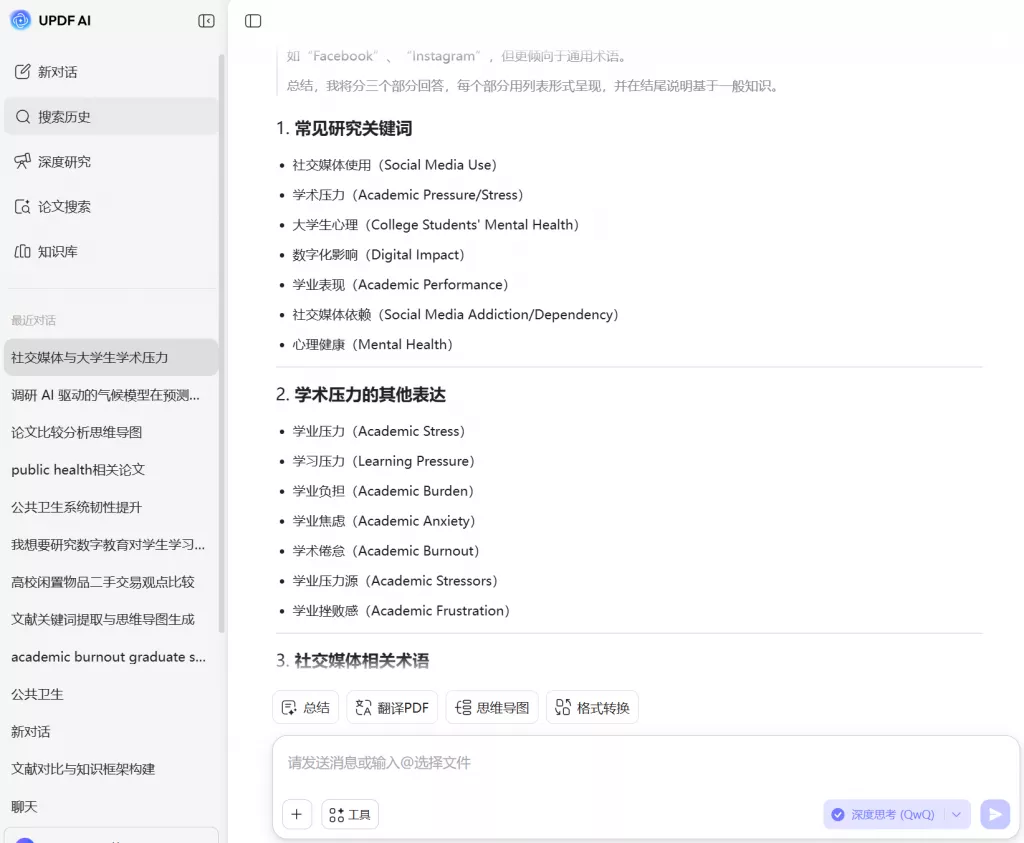Image resolution: width=1024 pixels, height=843 pixels.
Task: Collapse the left sidebar
Action: [206, 20]
